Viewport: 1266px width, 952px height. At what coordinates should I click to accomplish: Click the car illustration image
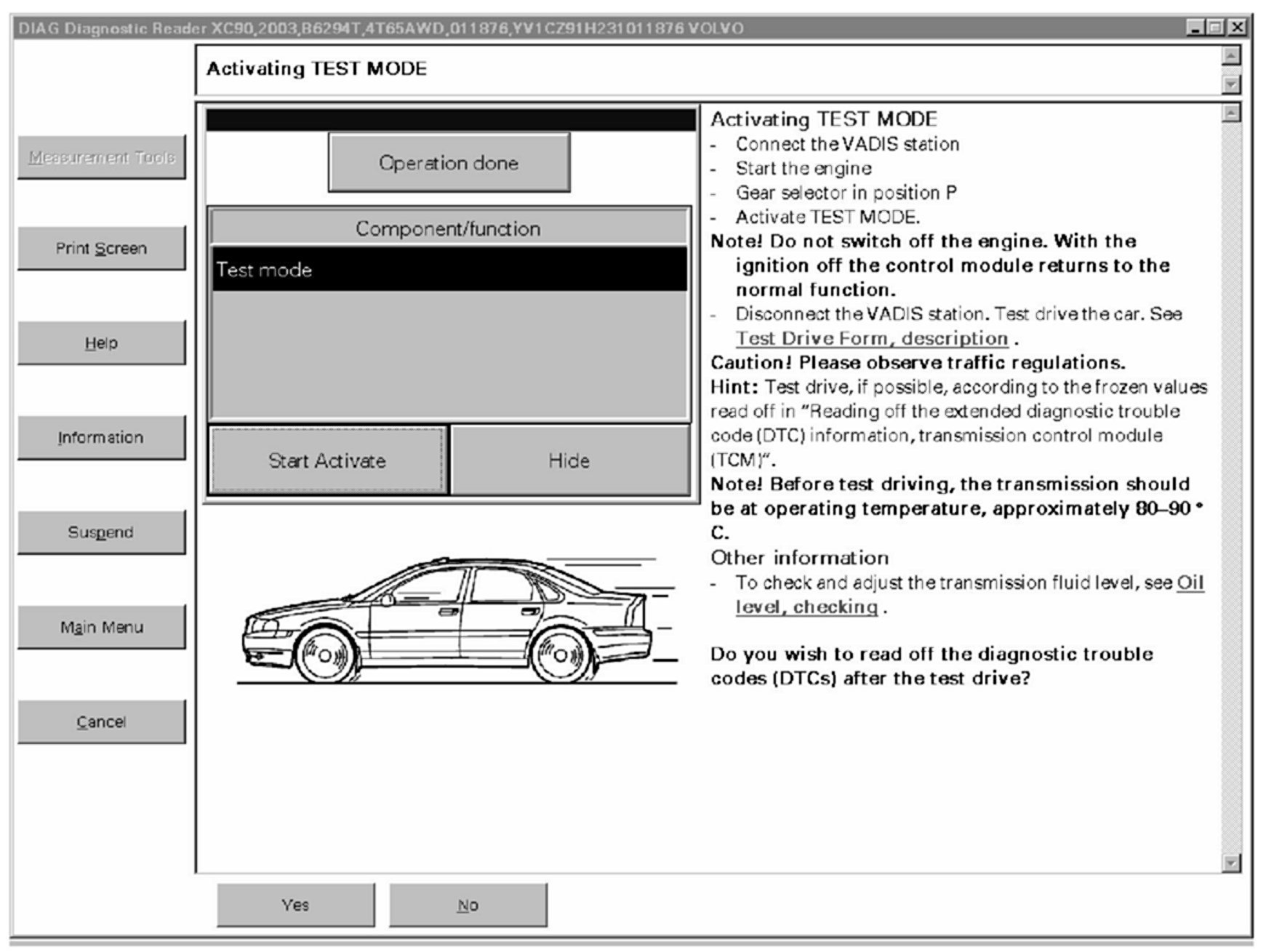coord(457,620)
